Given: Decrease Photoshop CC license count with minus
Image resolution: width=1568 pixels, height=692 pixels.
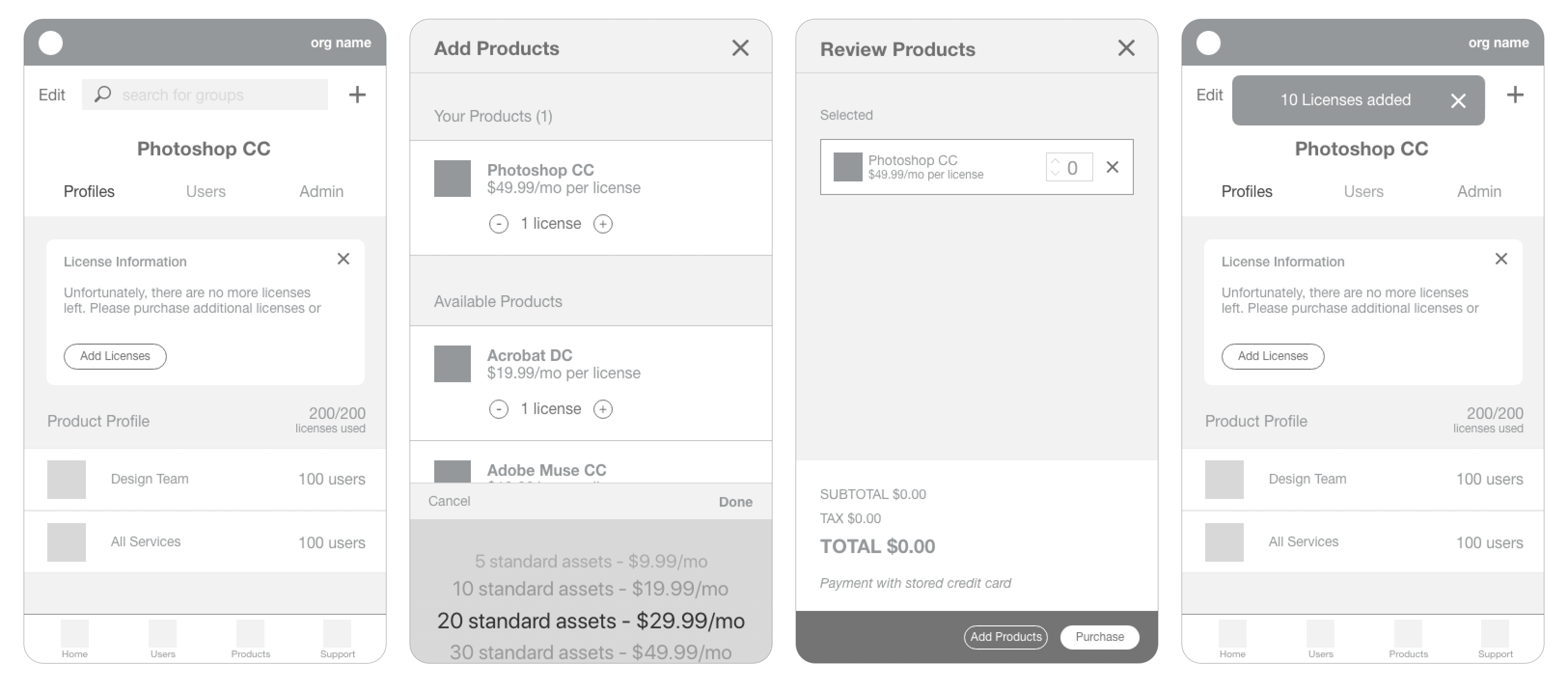Looking at the screenshot, I should (498, 224).
